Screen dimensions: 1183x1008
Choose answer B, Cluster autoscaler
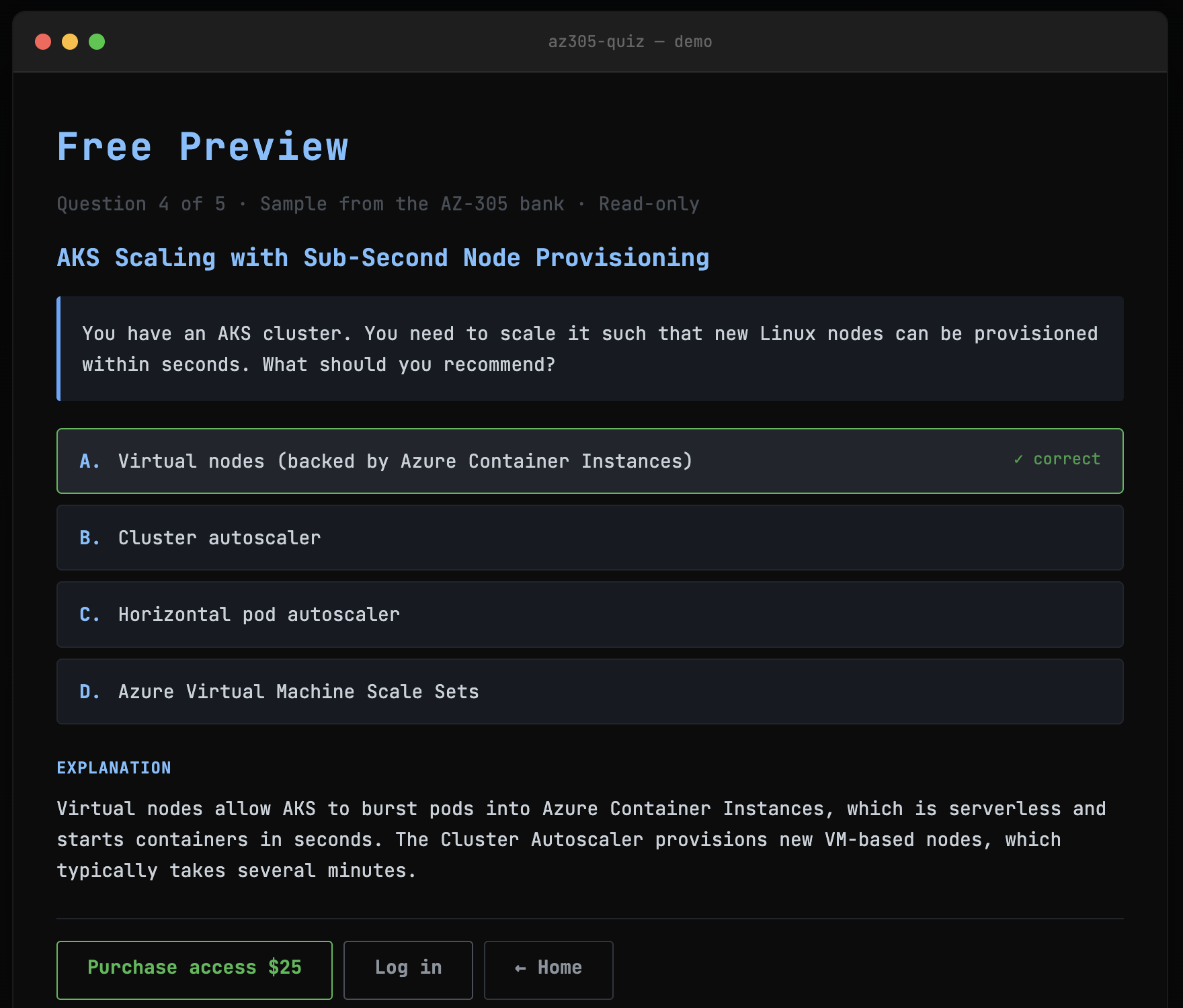pyautogui.click(x=219, y=538)
